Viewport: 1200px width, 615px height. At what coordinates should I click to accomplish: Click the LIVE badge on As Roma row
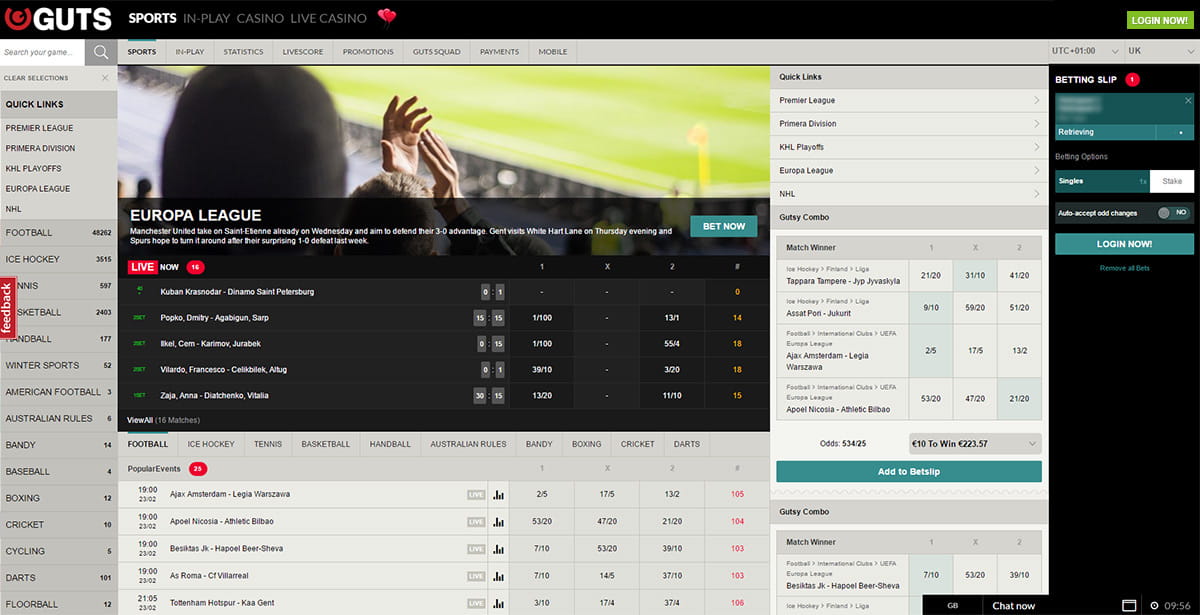pyautogui.click(x=476, y=575)
